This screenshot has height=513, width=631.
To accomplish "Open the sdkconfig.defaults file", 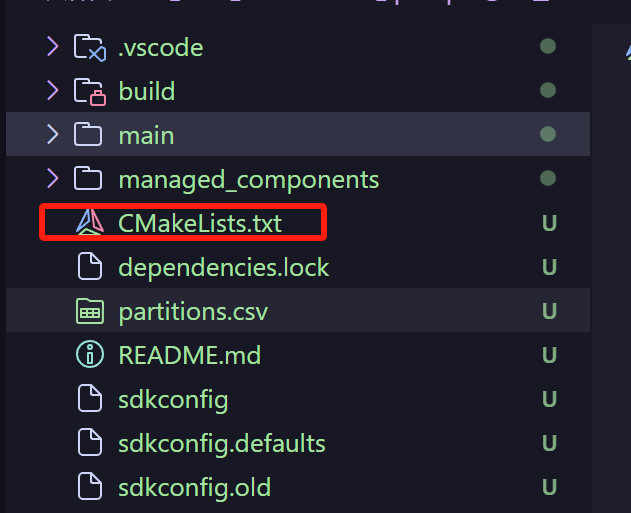I will pyautogui.click(x=221, y=443).
